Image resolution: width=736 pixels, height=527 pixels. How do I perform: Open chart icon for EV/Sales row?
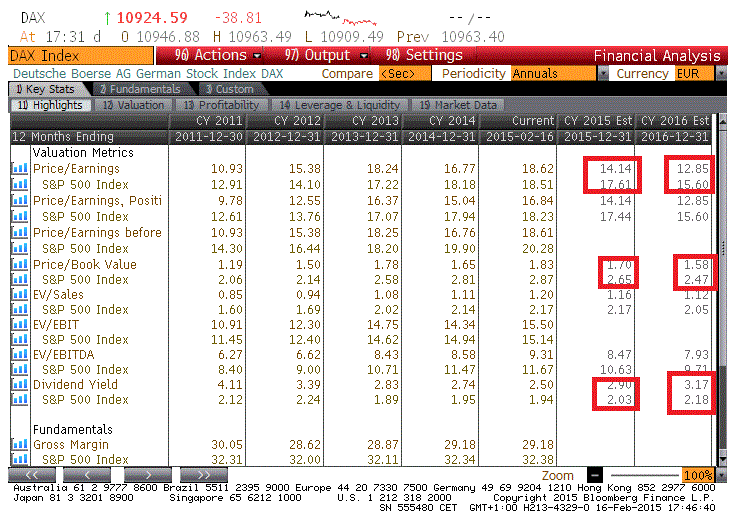(x=20, y=294)
